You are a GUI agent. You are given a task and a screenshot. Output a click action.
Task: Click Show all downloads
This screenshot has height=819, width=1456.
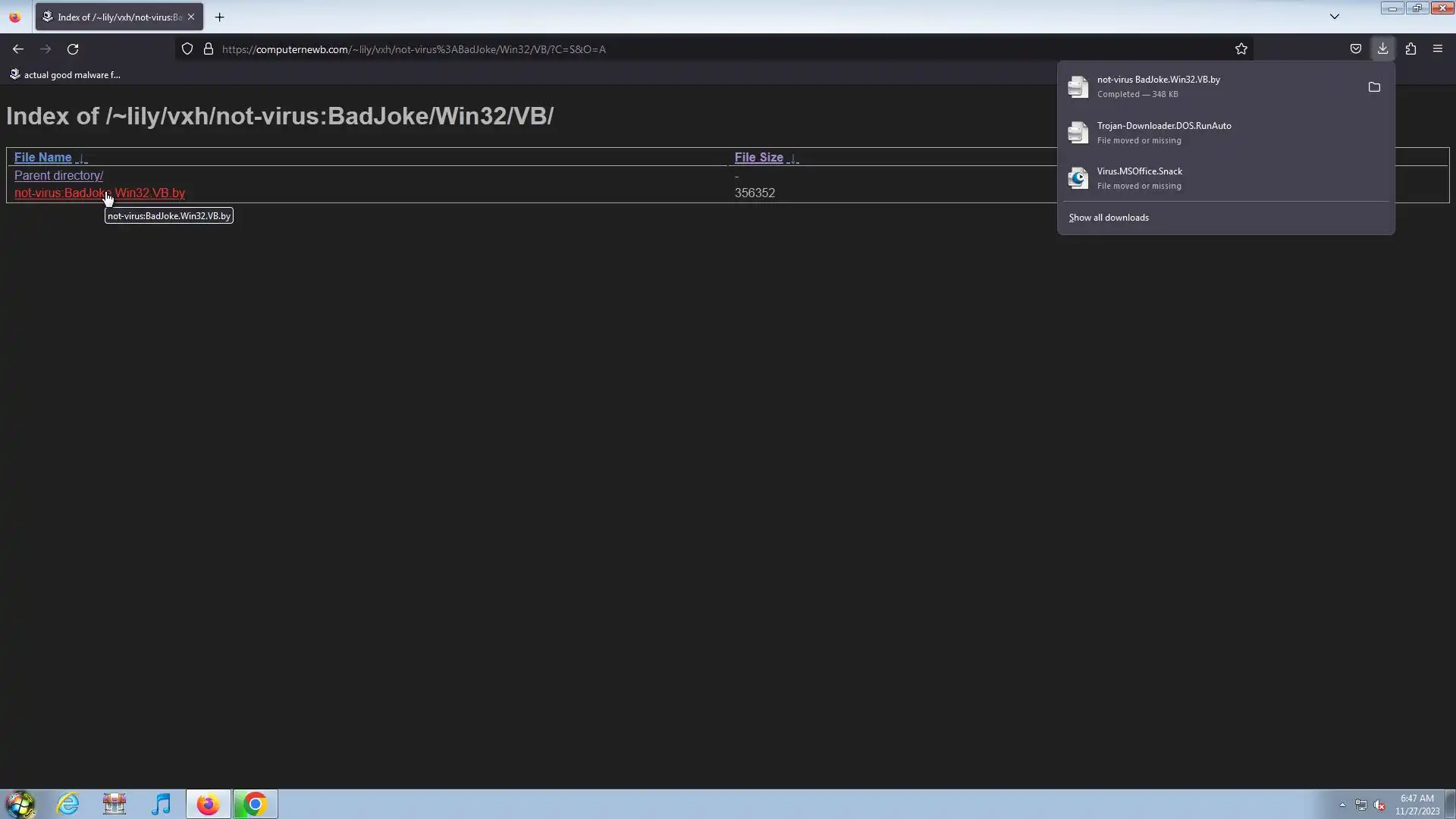tap(1108, 218)
